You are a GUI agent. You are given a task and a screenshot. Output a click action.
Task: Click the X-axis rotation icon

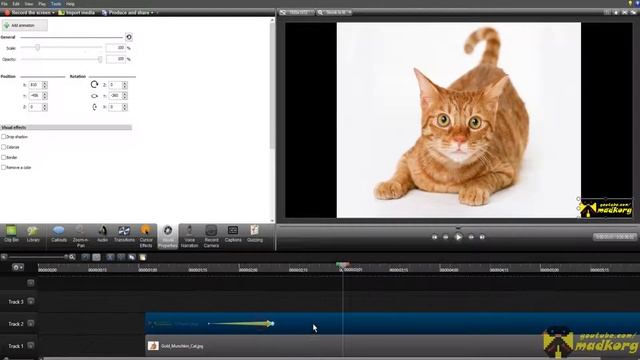[94, 107]
